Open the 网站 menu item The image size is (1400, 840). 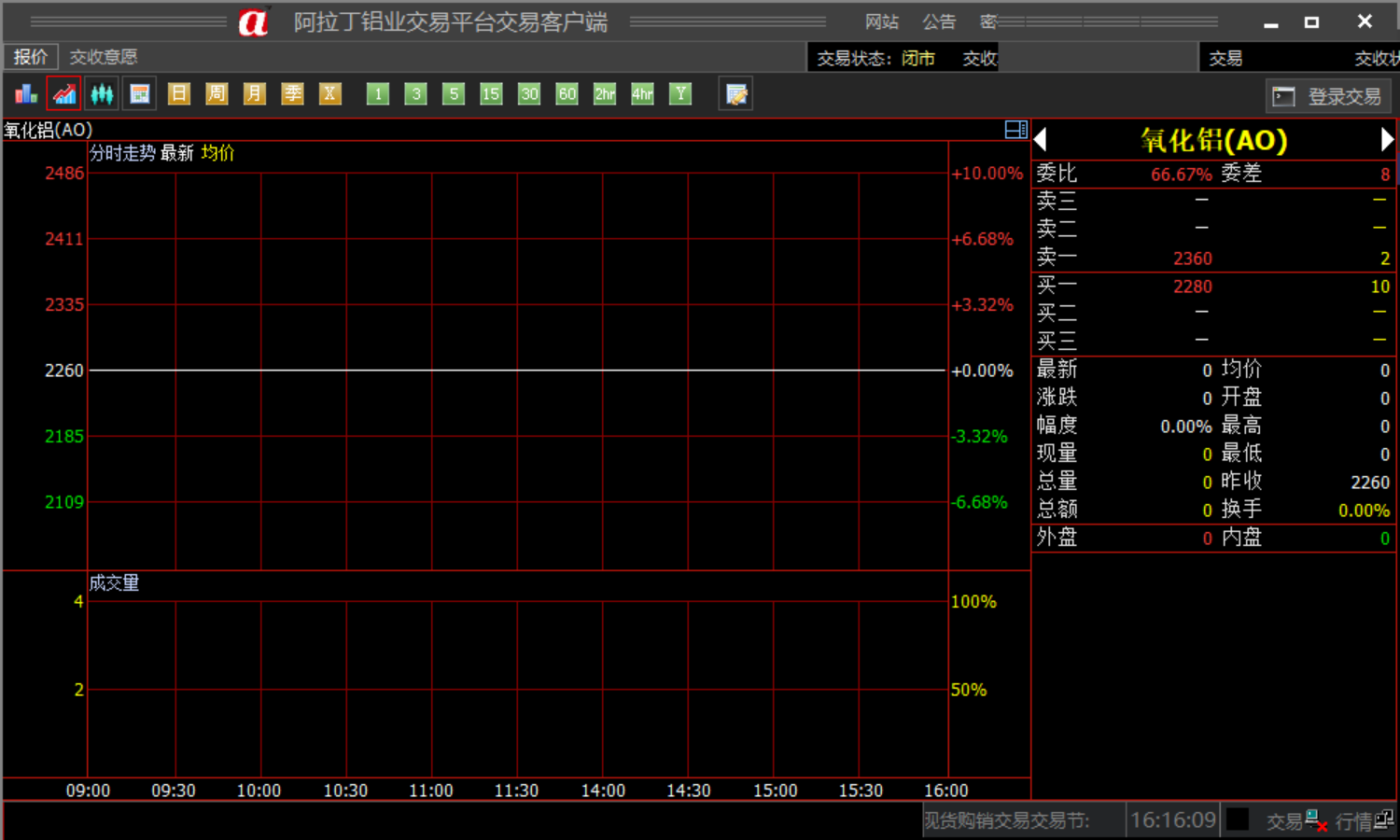[882, 21]
